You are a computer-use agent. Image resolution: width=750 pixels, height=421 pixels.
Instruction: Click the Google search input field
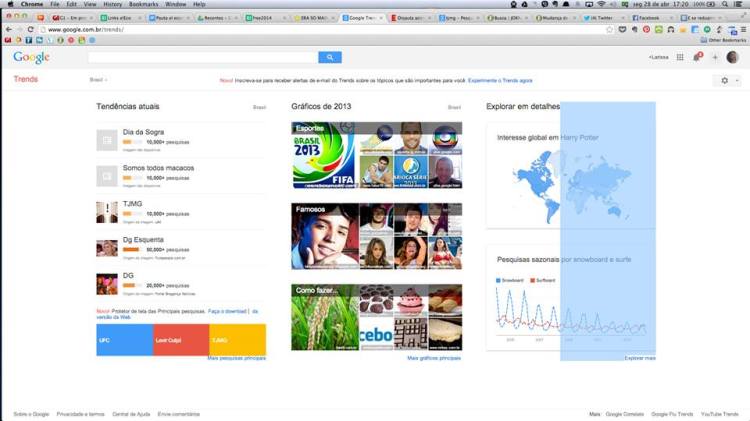pos(203,57)
